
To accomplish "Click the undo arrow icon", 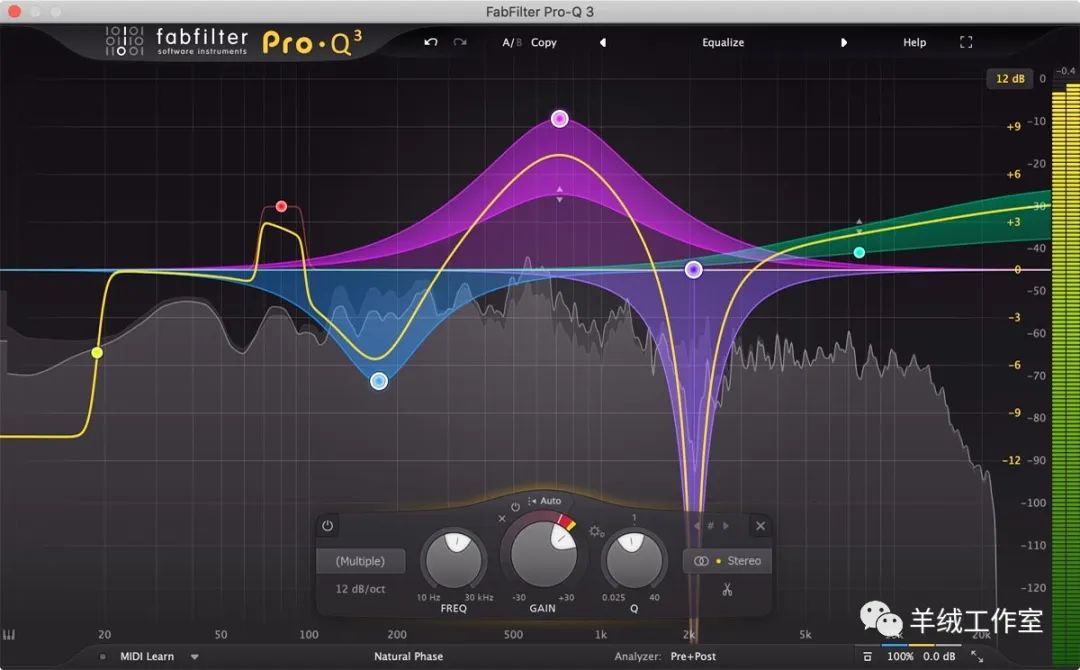I will (x=431, y=43).
